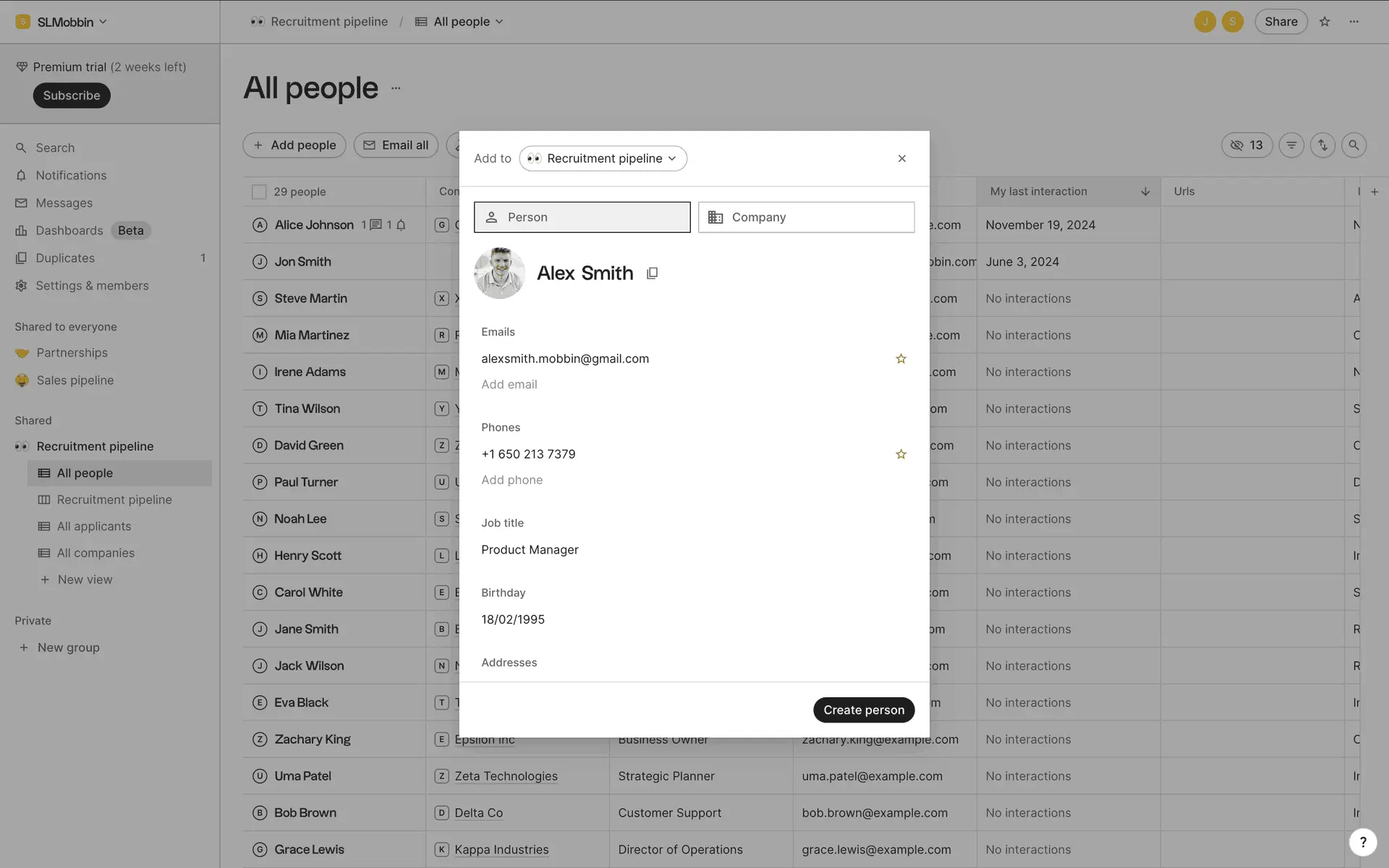Click the Add email field
Screen dimensions: 1389x868
point(509,385)
